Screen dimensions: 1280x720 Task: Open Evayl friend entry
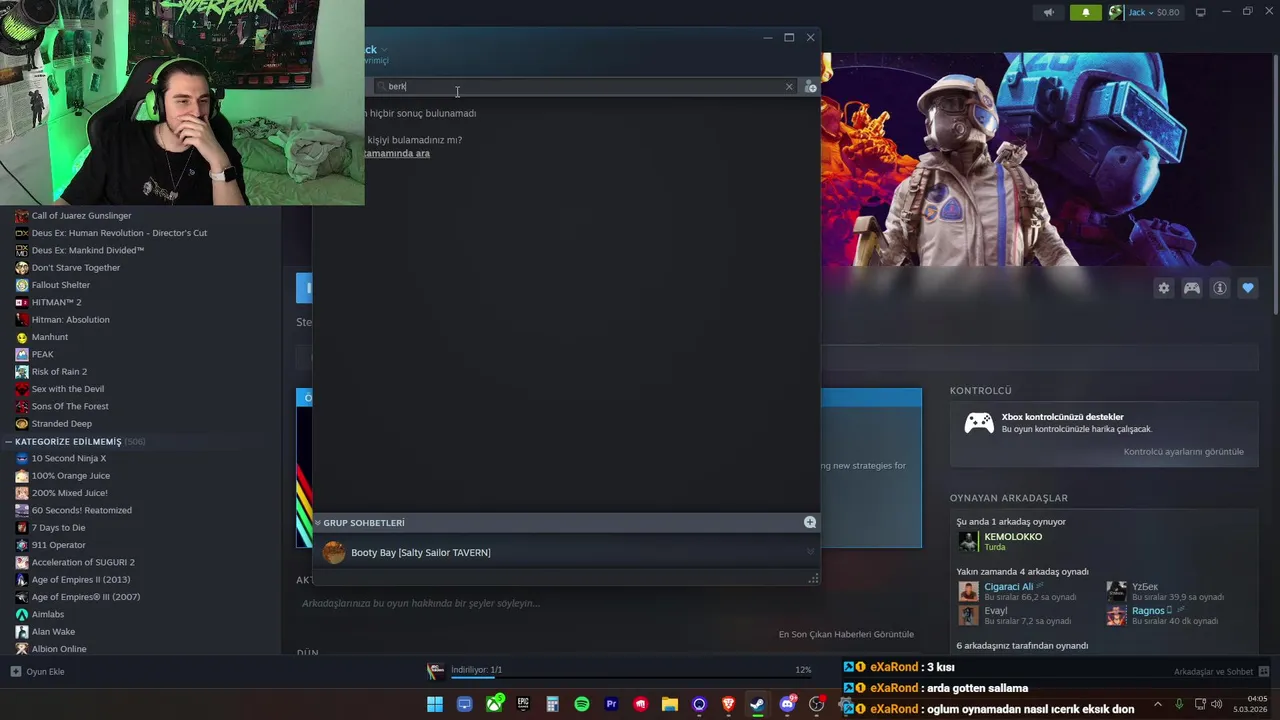1014,615
